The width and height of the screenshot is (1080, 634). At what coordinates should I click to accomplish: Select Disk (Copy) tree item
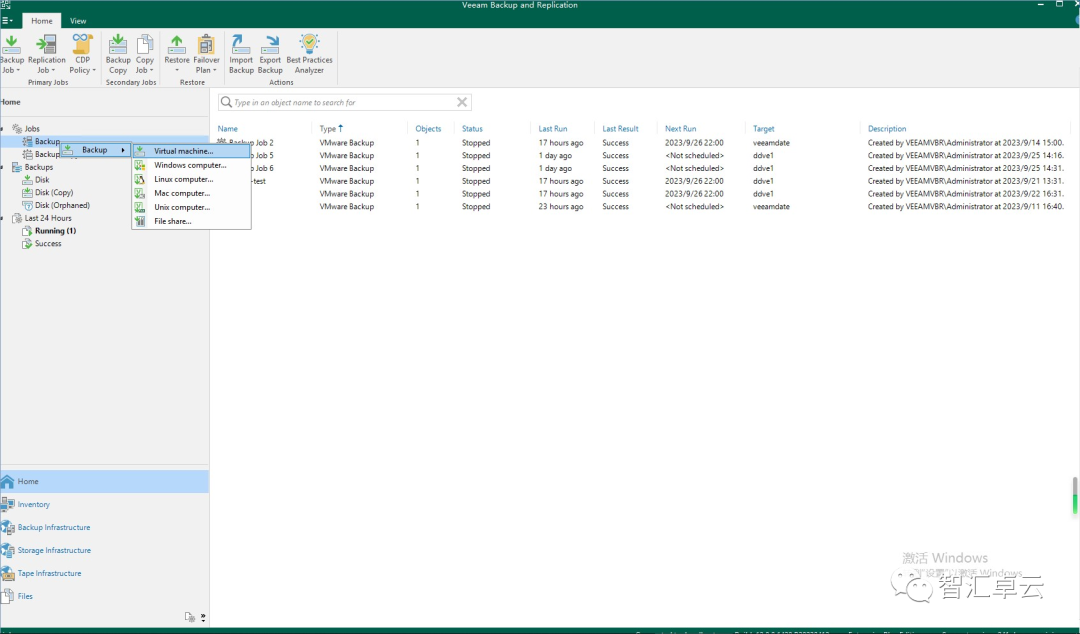[x=54, y=192]
